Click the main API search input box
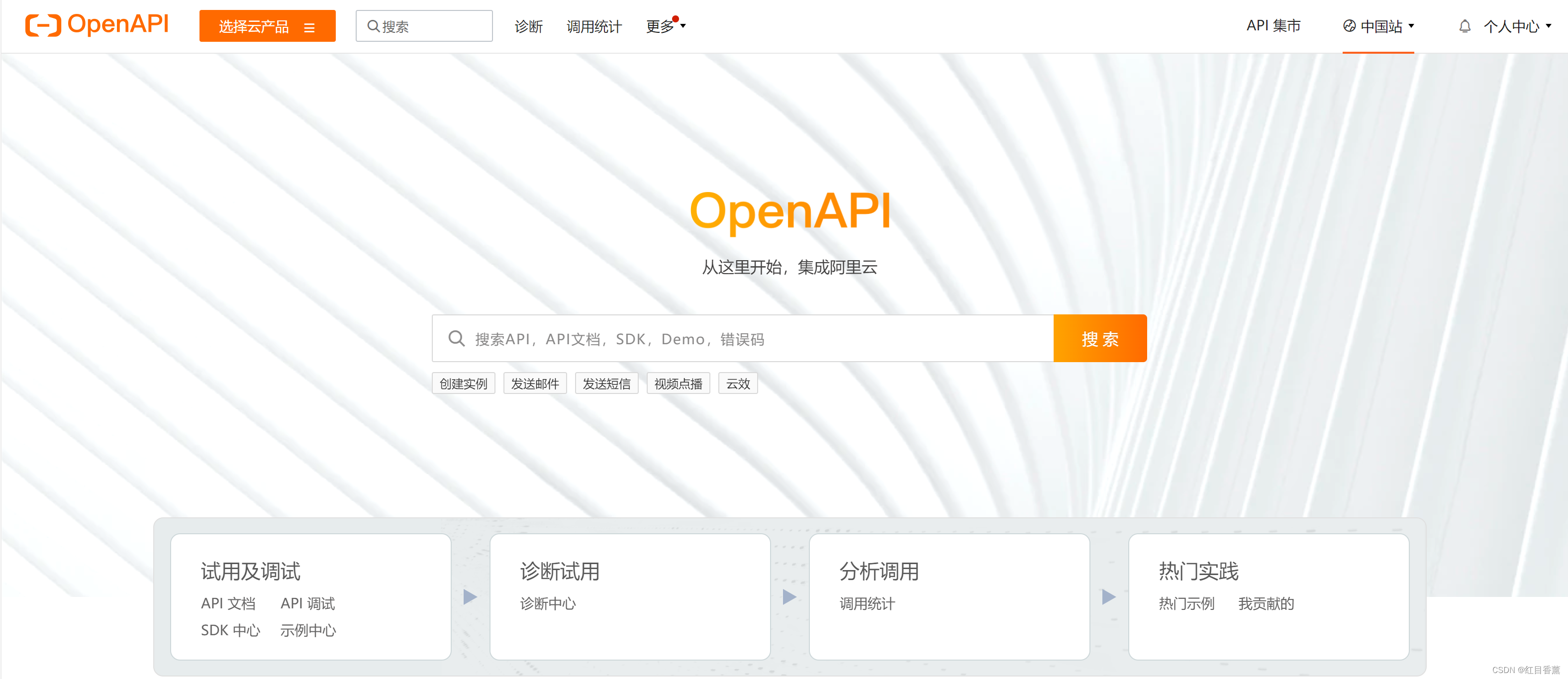The height and width of the screenshot is (679, 1568). coord(743,338)
